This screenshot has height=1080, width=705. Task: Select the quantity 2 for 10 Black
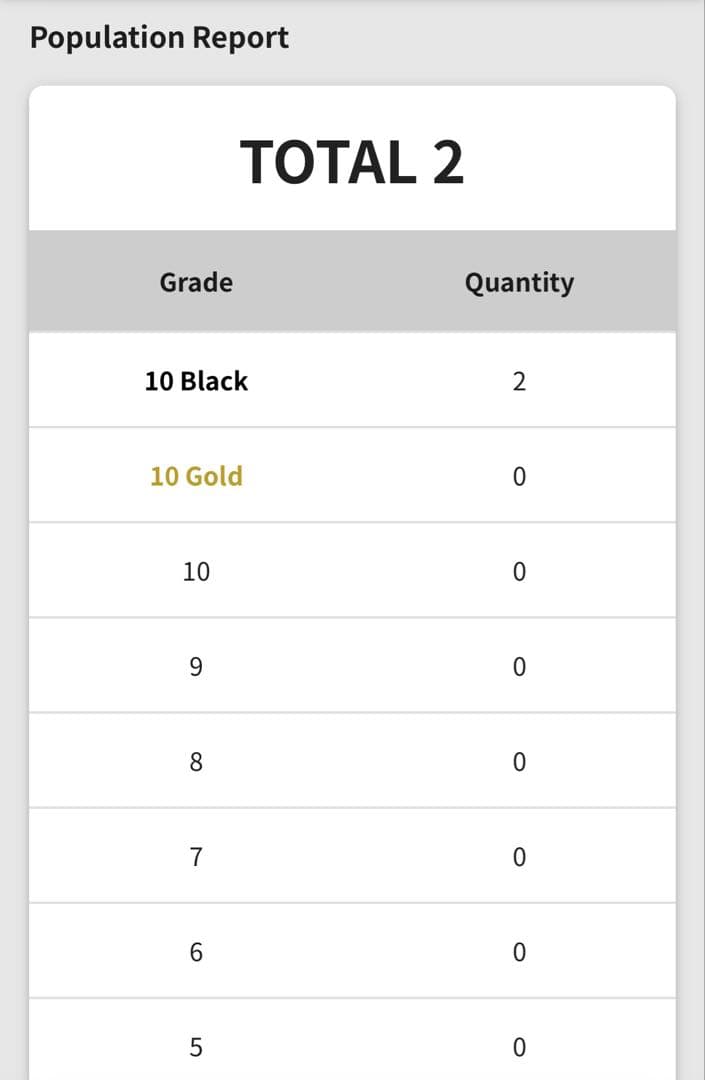tap(519, 381)
